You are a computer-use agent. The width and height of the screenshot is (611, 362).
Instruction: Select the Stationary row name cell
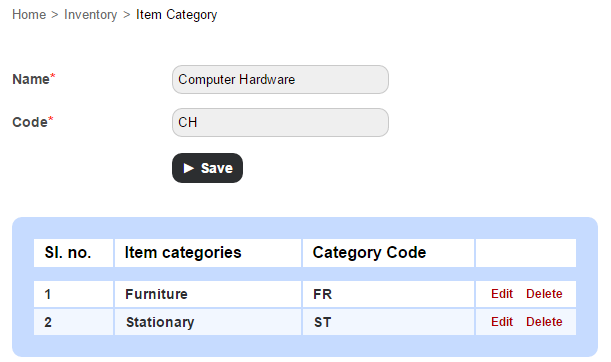[208, 322]
